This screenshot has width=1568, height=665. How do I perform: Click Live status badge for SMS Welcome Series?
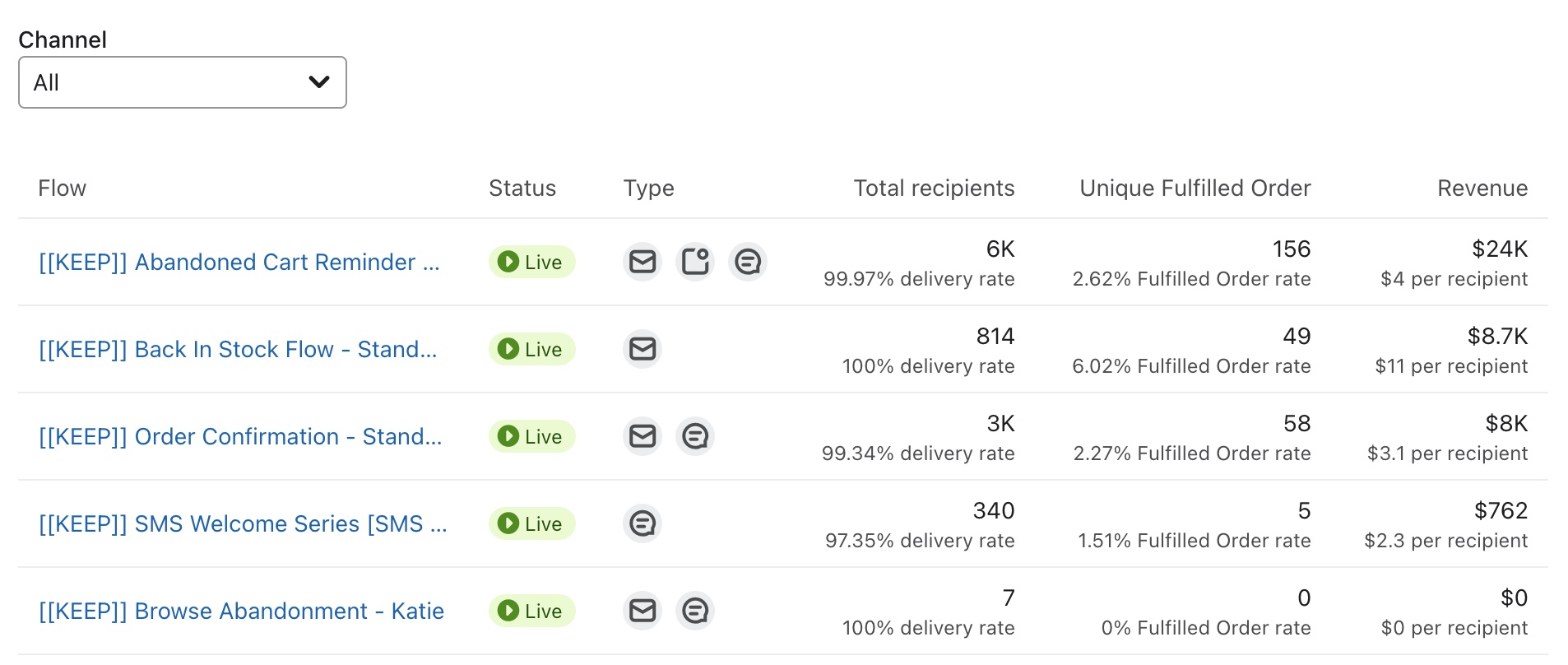pyautogui.click(x=531, y=523)
